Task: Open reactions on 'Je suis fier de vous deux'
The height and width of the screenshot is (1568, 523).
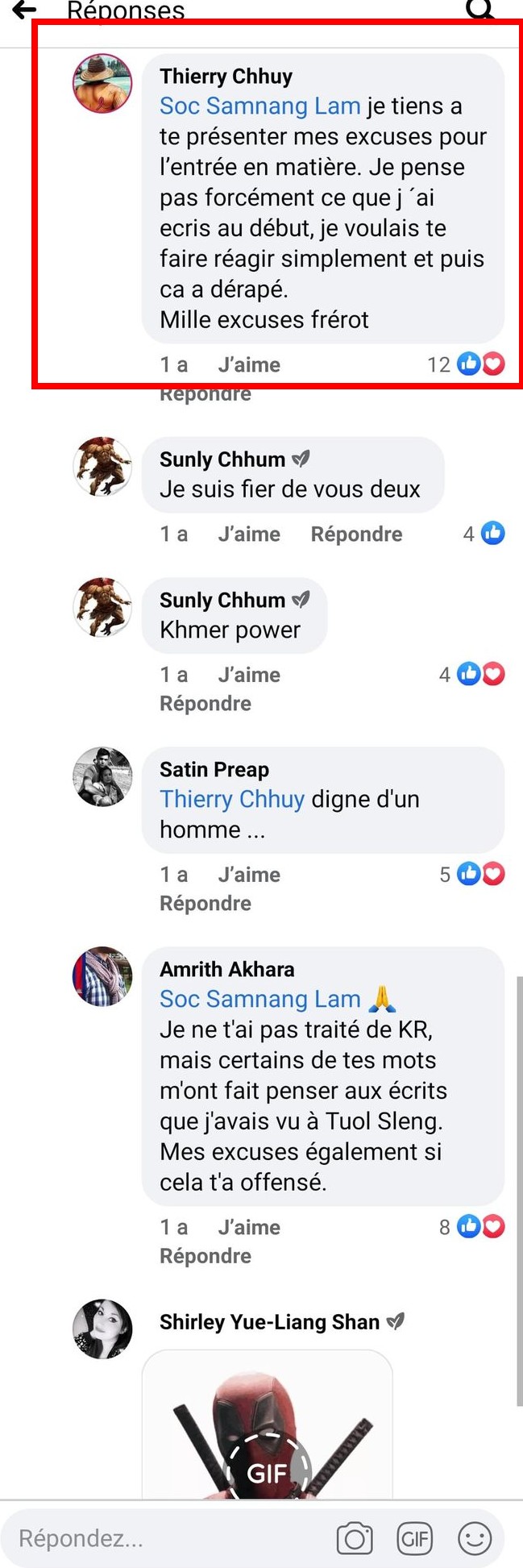Action: click(x=484, y=533)
